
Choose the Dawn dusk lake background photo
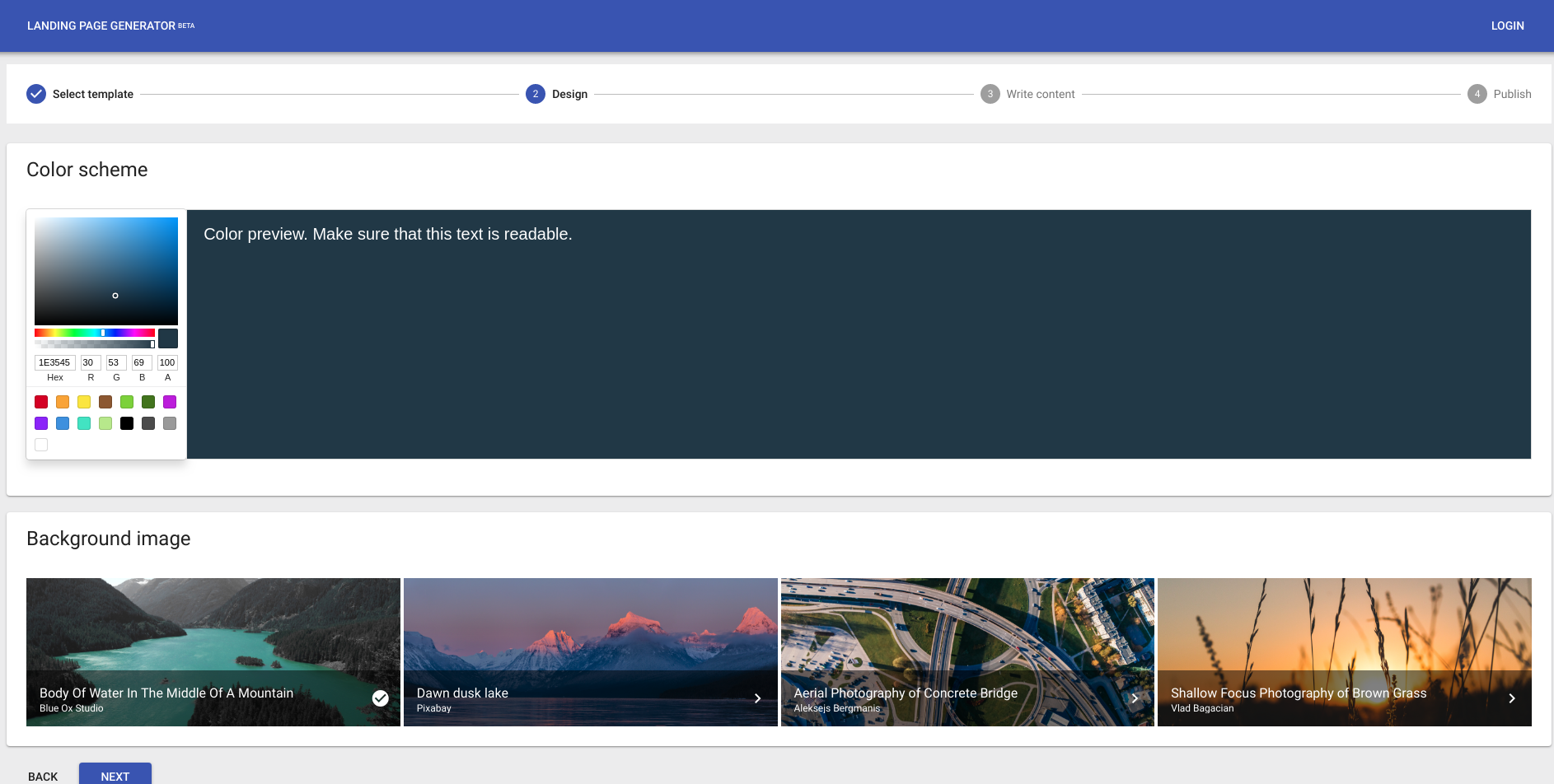591,652
